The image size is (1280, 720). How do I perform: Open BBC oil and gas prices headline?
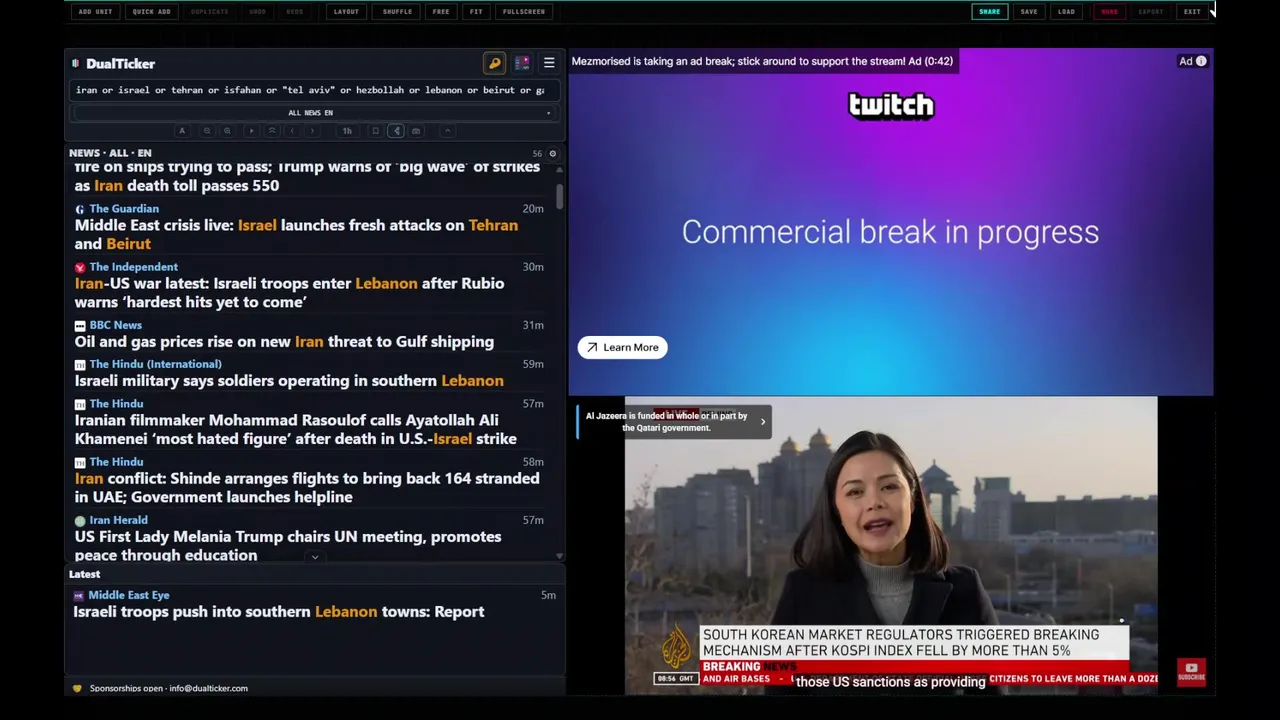click(x=284, y=341)
